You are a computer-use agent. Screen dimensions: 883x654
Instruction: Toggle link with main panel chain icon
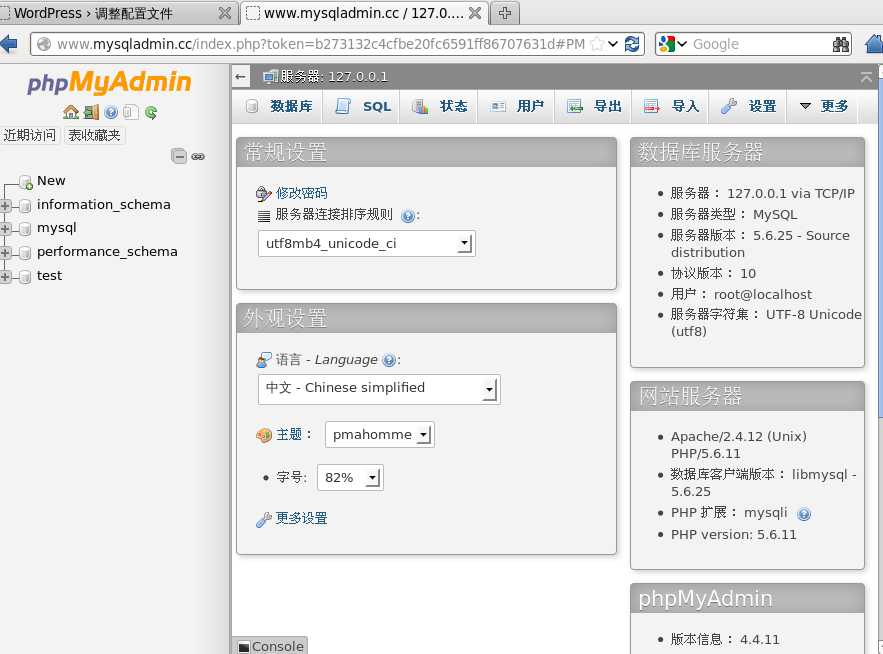198,157
